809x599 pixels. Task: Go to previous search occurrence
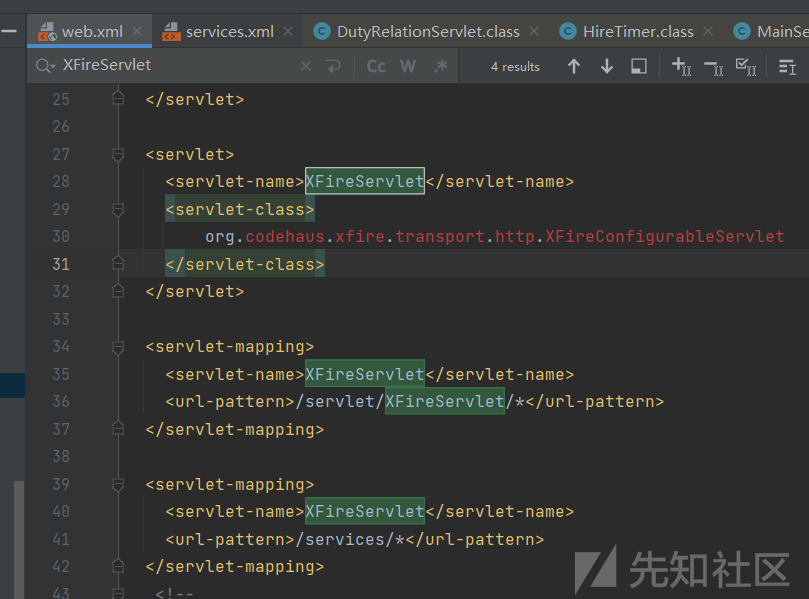(574, 66)
